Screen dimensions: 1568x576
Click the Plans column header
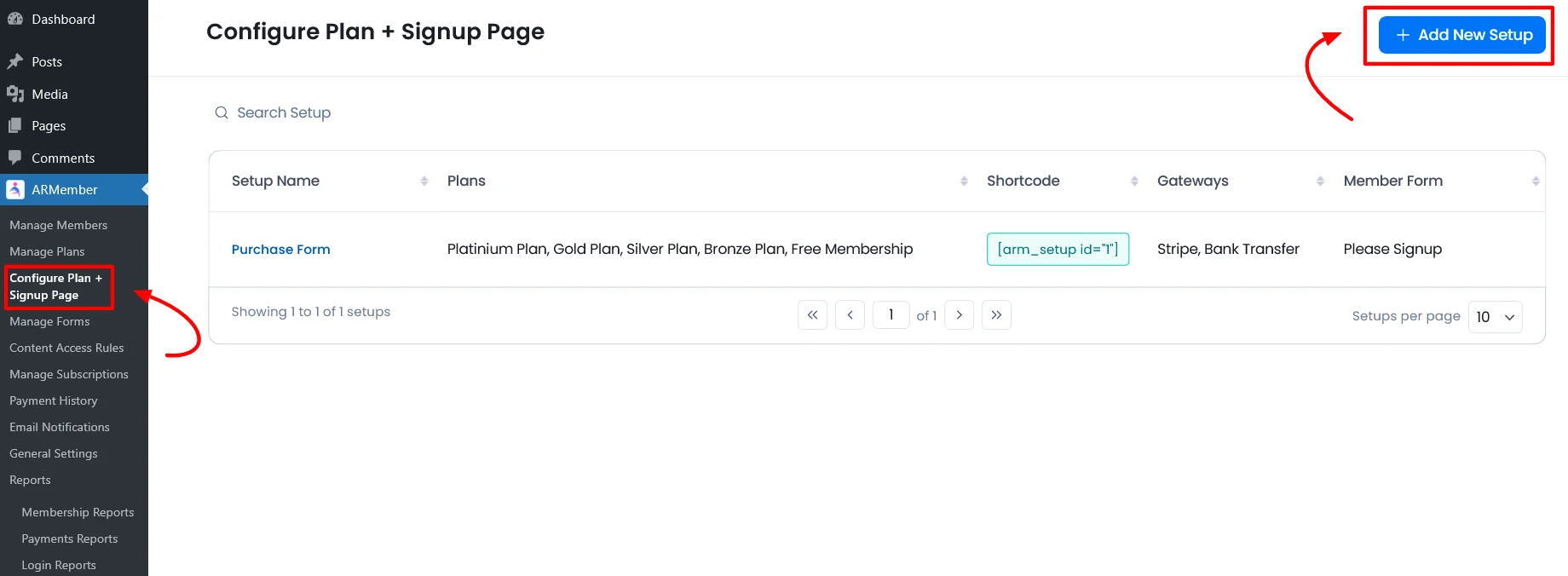tap(466, 181)
